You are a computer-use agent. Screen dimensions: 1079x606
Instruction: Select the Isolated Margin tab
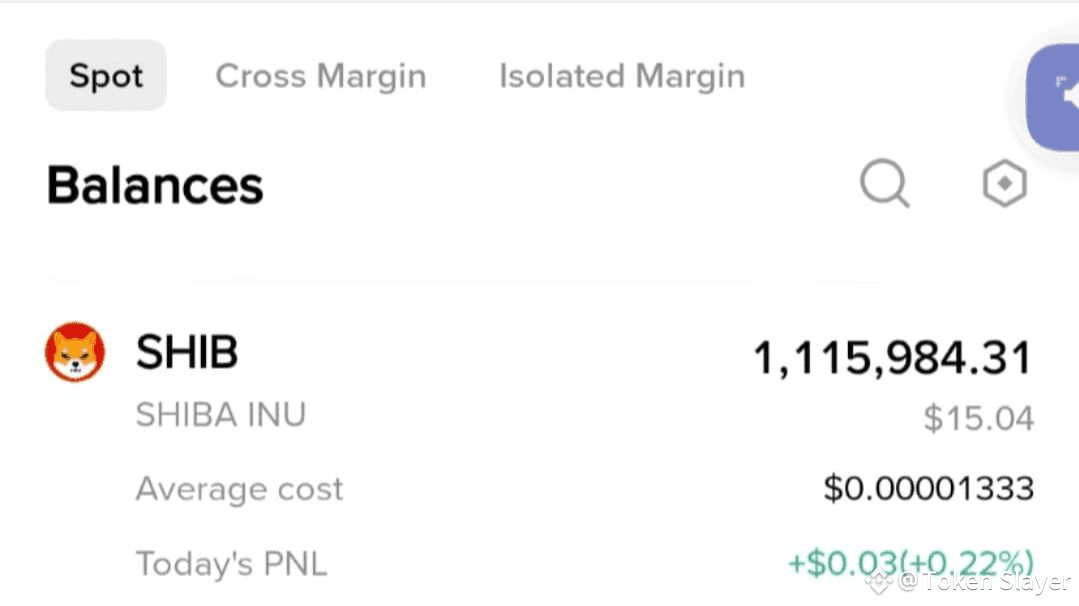622,76
